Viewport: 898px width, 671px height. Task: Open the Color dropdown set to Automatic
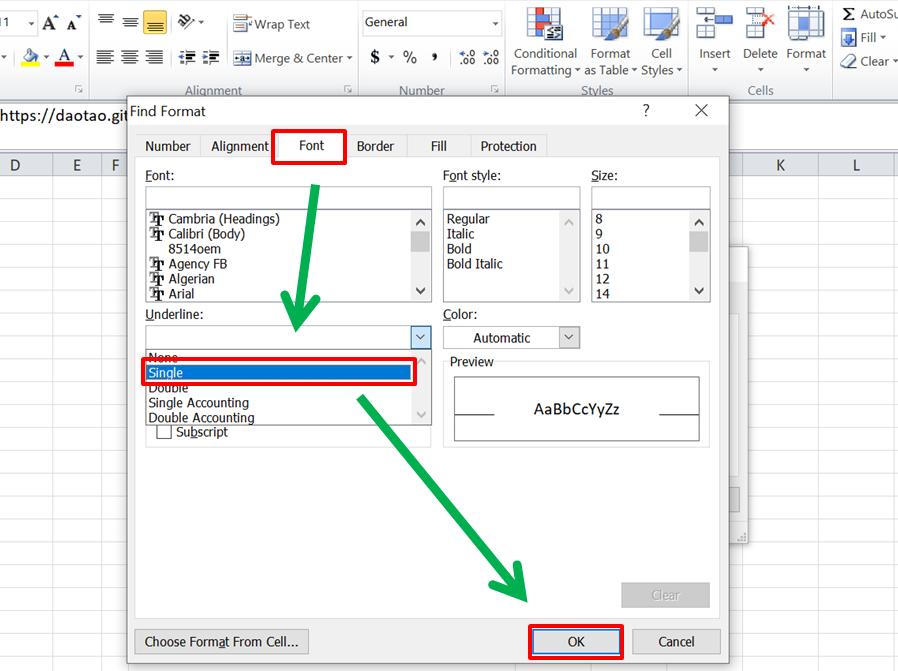coord(566,337)
